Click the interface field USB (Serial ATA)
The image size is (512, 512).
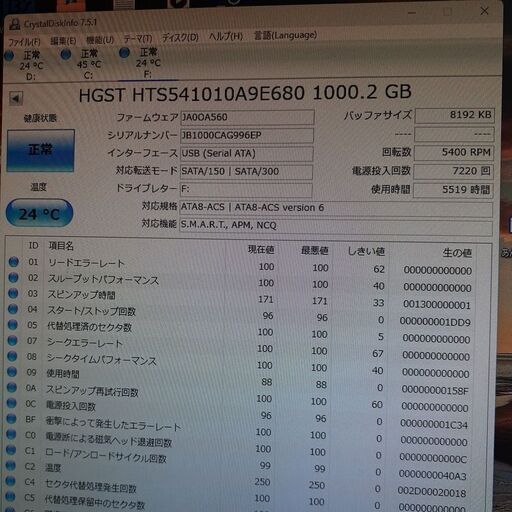(x=246, y=154)
